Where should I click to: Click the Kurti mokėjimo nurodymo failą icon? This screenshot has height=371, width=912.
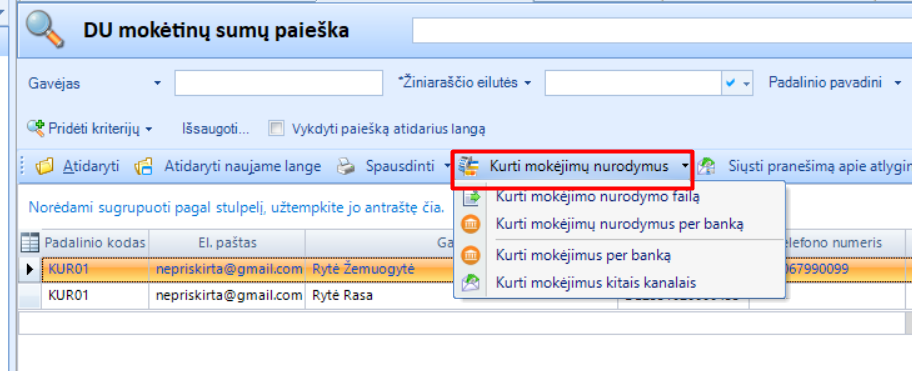point(471,198)
